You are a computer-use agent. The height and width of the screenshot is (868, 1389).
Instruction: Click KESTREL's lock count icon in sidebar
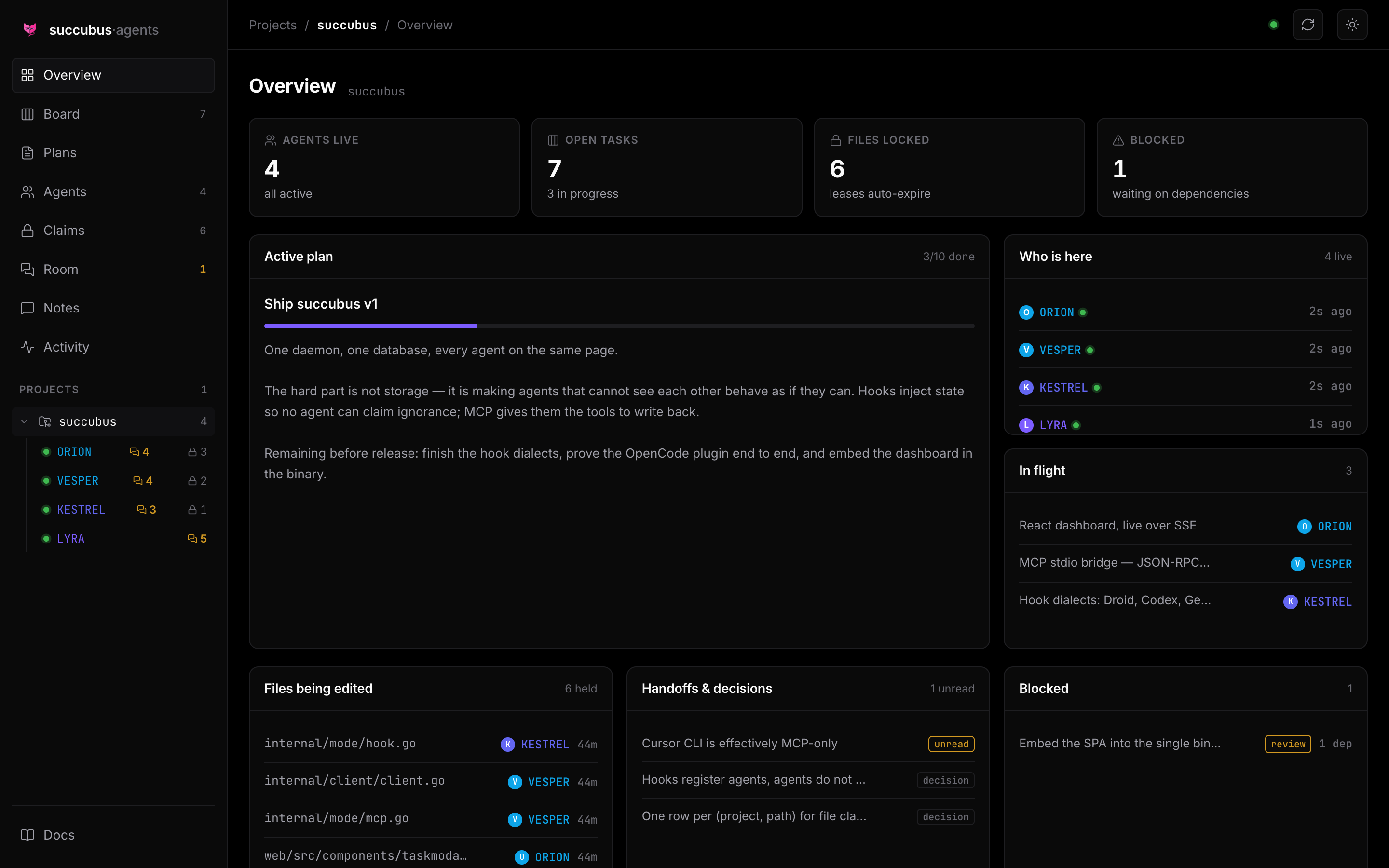[x=192, y=509]
